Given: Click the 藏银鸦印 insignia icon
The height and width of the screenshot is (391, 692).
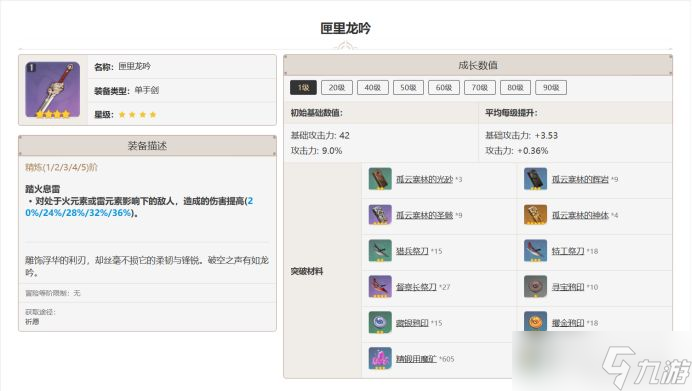Looking at the screenshot, I should click(380, 323).
